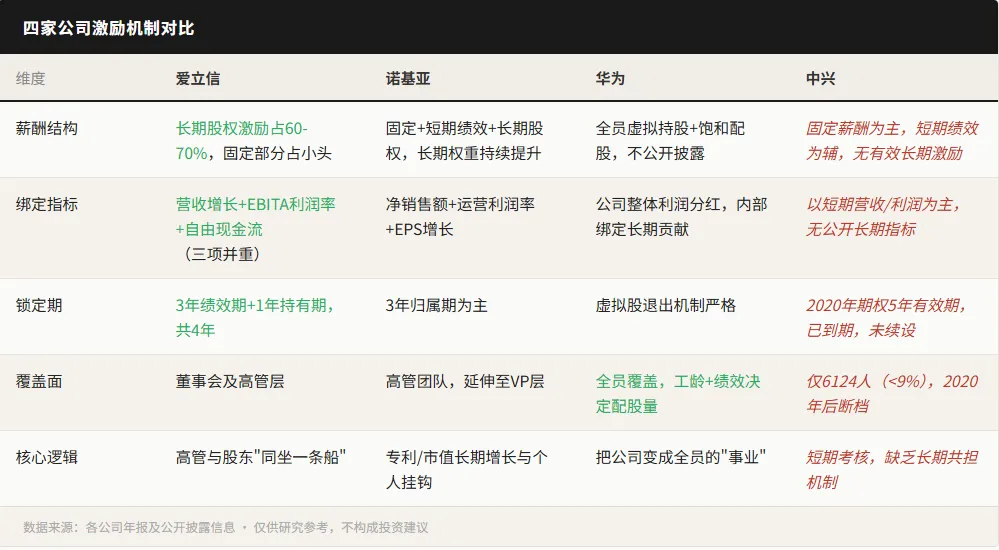999x550 pixels.
Task: Click the 绑定指标 row label
Action: tap(47, 204)
